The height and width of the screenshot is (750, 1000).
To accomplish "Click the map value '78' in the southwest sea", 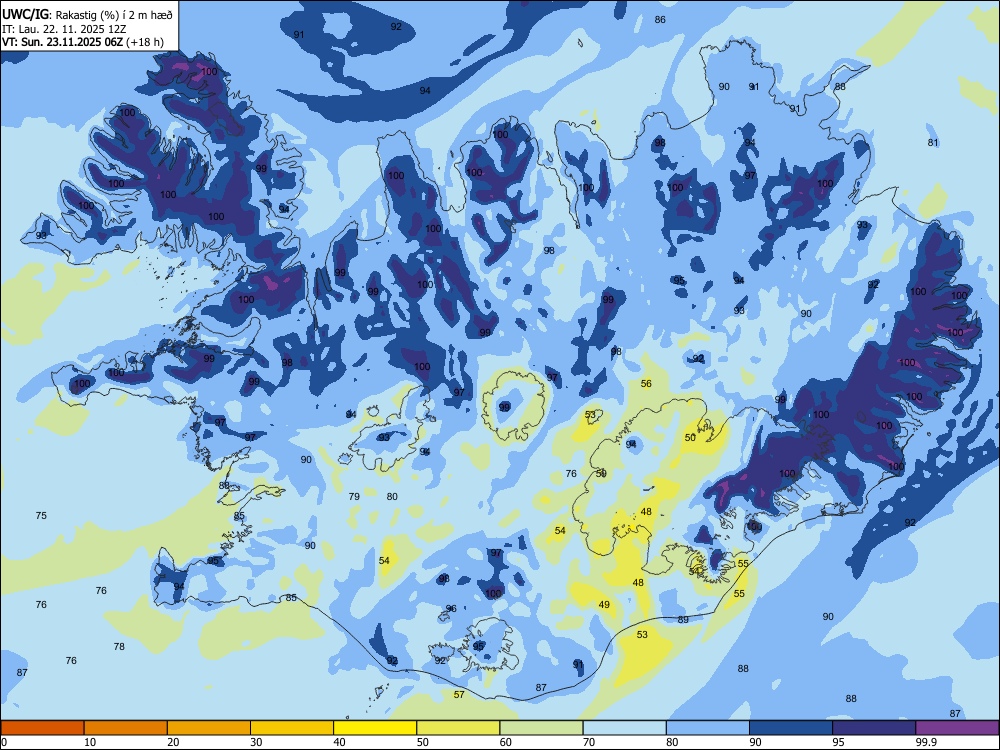I will [119, 647].
